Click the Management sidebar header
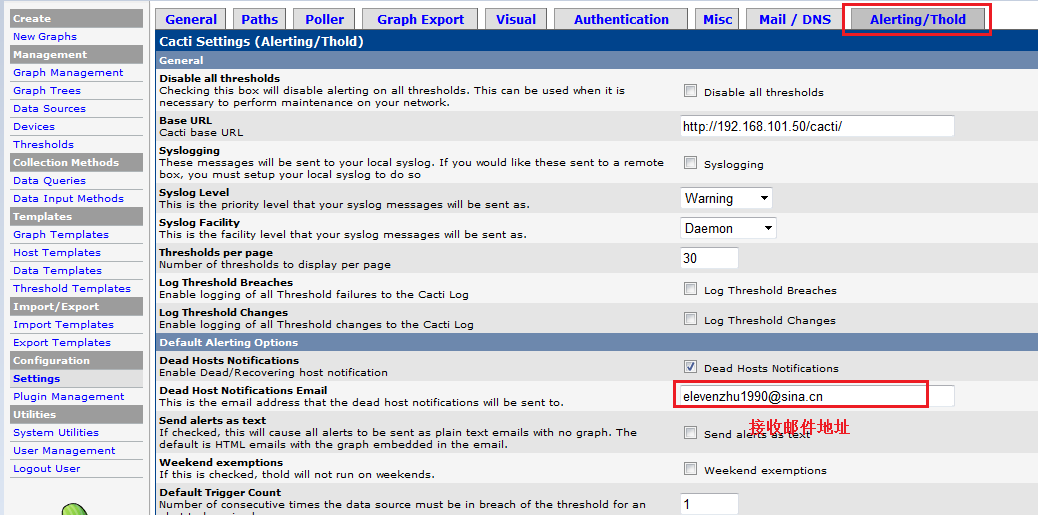Screen dimensions: 1038x515 coord(76,54)
